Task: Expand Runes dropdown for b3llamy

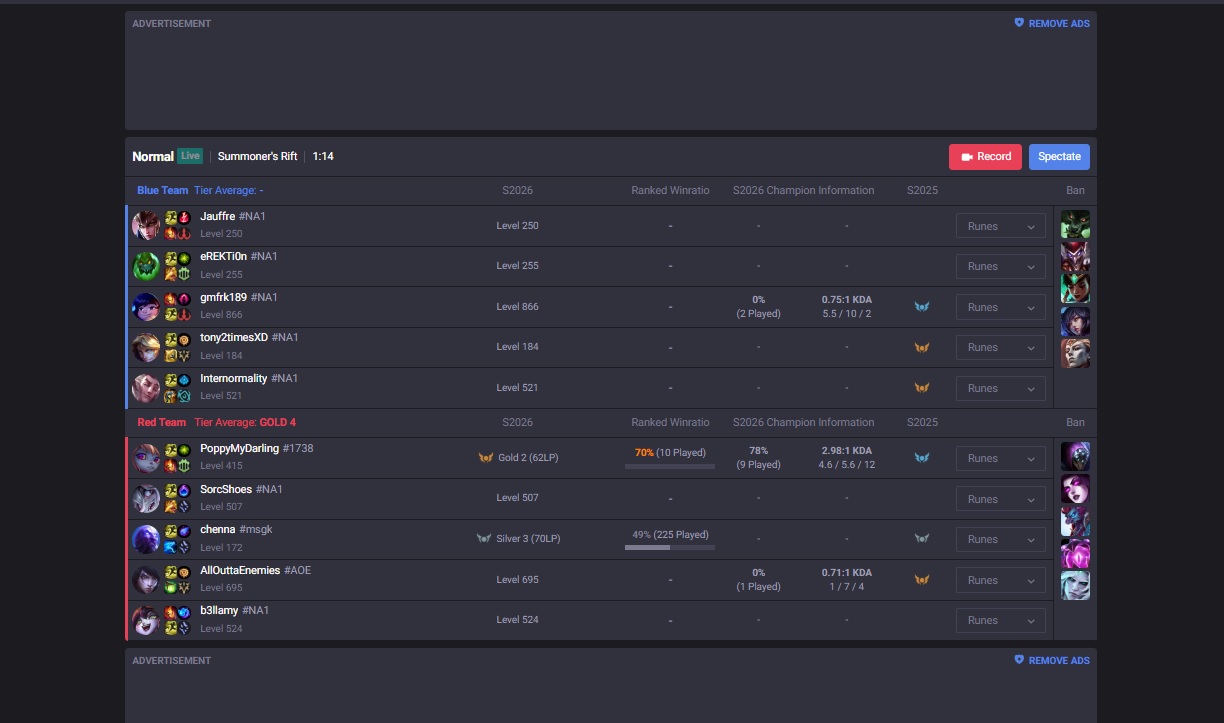Action: pyautogui.click(x=1001, y=620)
